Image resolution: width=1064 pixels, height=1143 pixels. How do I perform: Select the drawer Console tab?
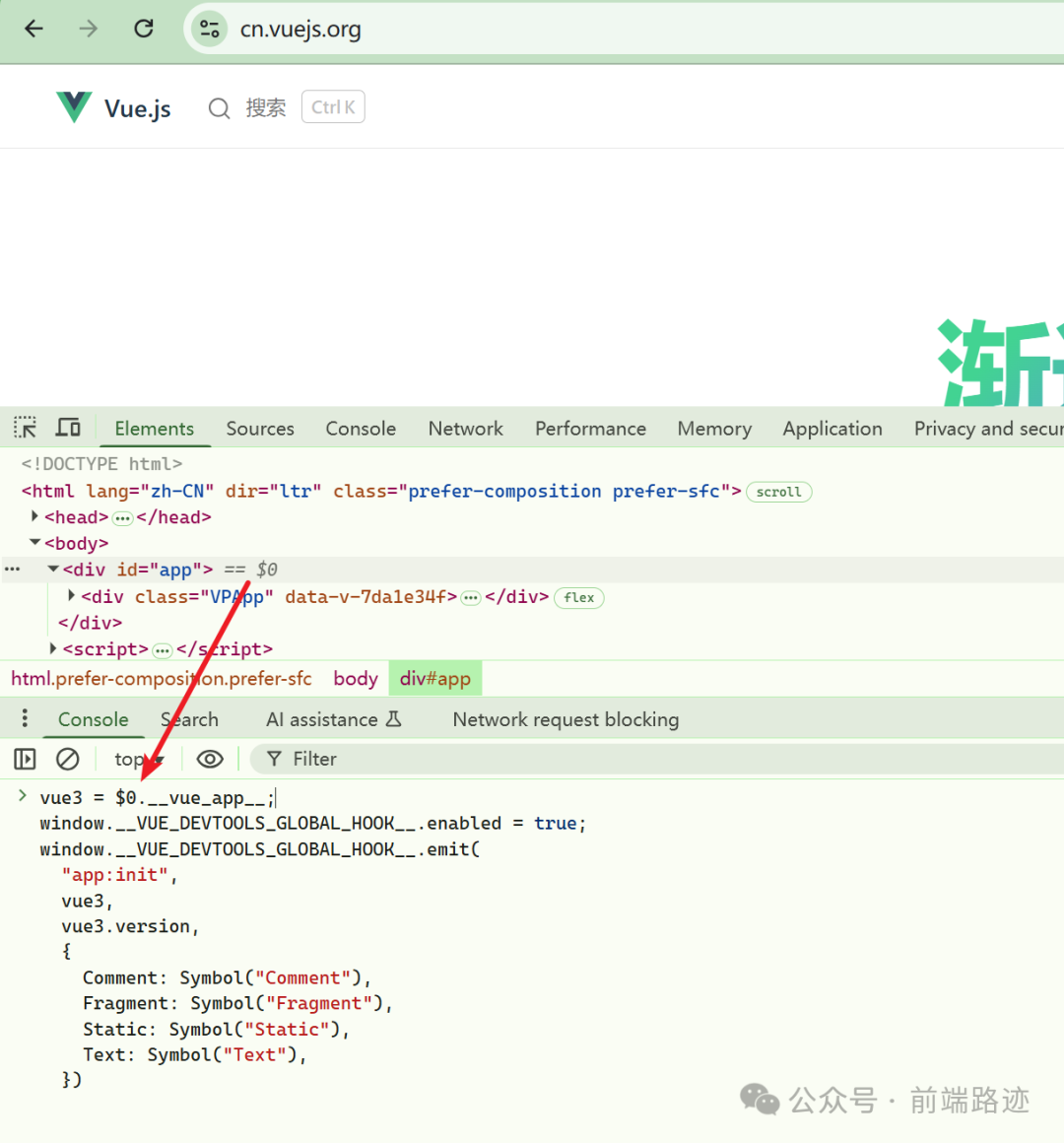coord(94,719)
